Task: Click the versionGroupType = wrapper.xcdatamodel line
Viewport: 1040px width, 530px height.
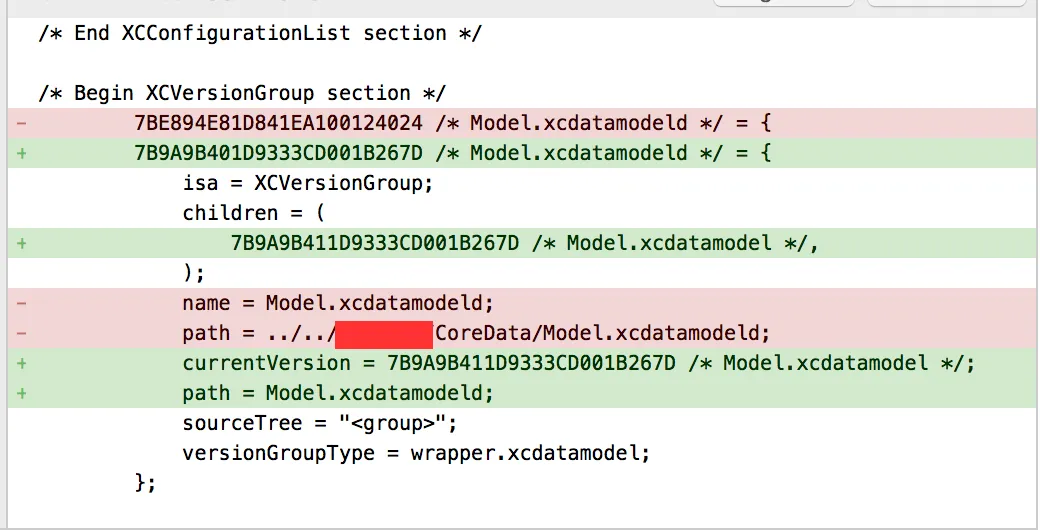Action: click(416, 453)
